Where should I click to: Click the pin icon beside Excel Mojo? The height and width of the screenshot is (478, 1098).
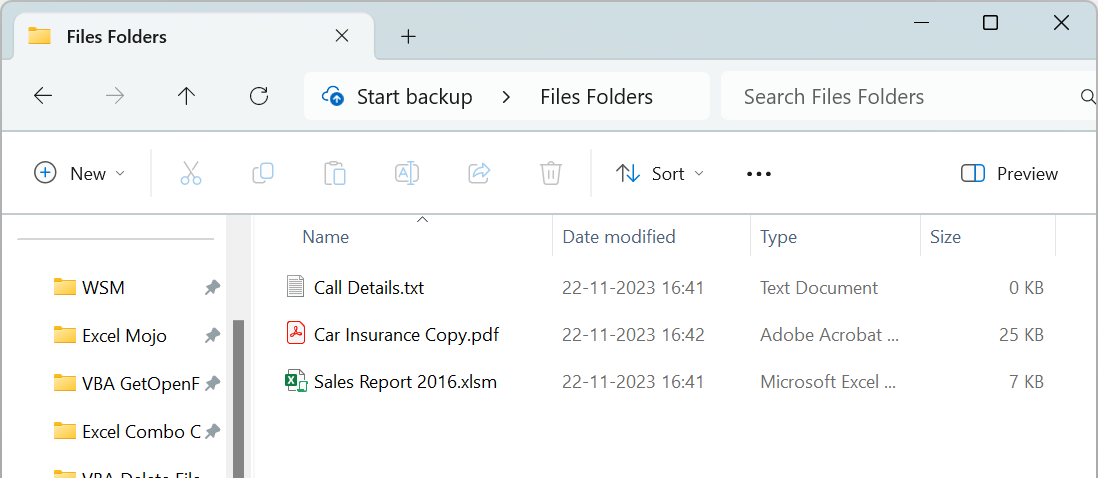pos(212,336)
